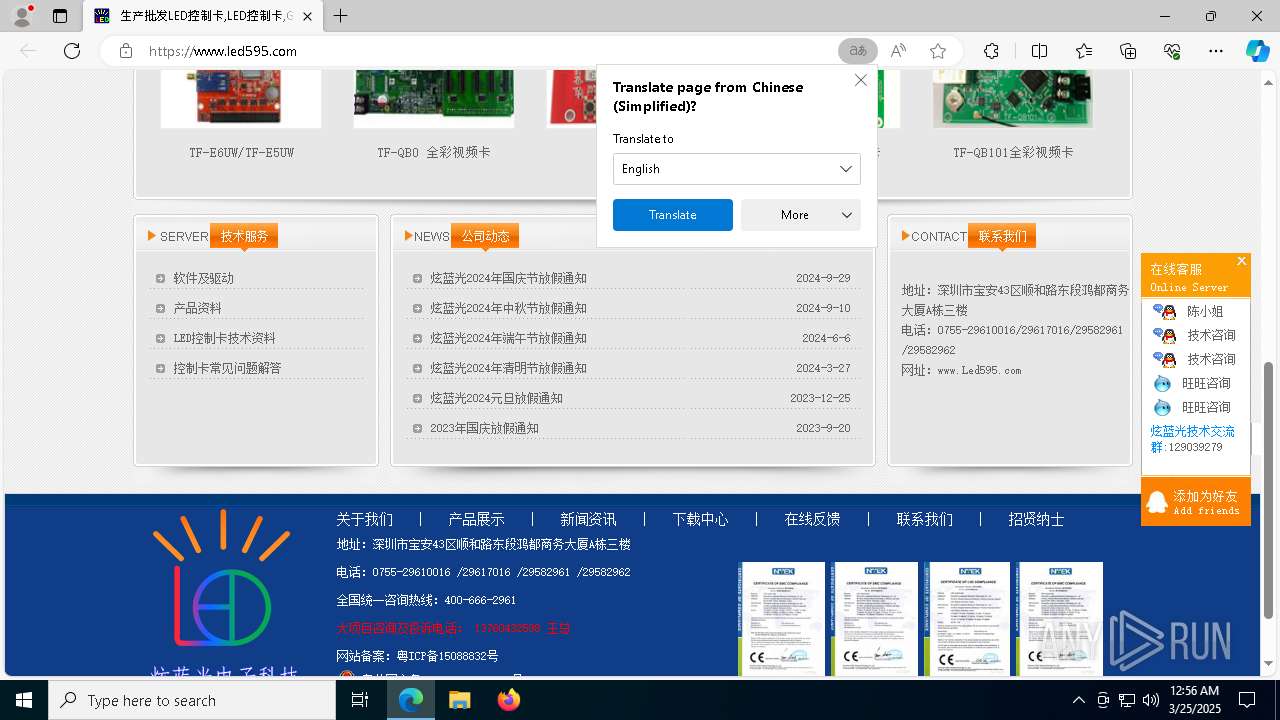Click the taskbar search box
Screen dimensions: 1280x720
[x=192, y=700]
